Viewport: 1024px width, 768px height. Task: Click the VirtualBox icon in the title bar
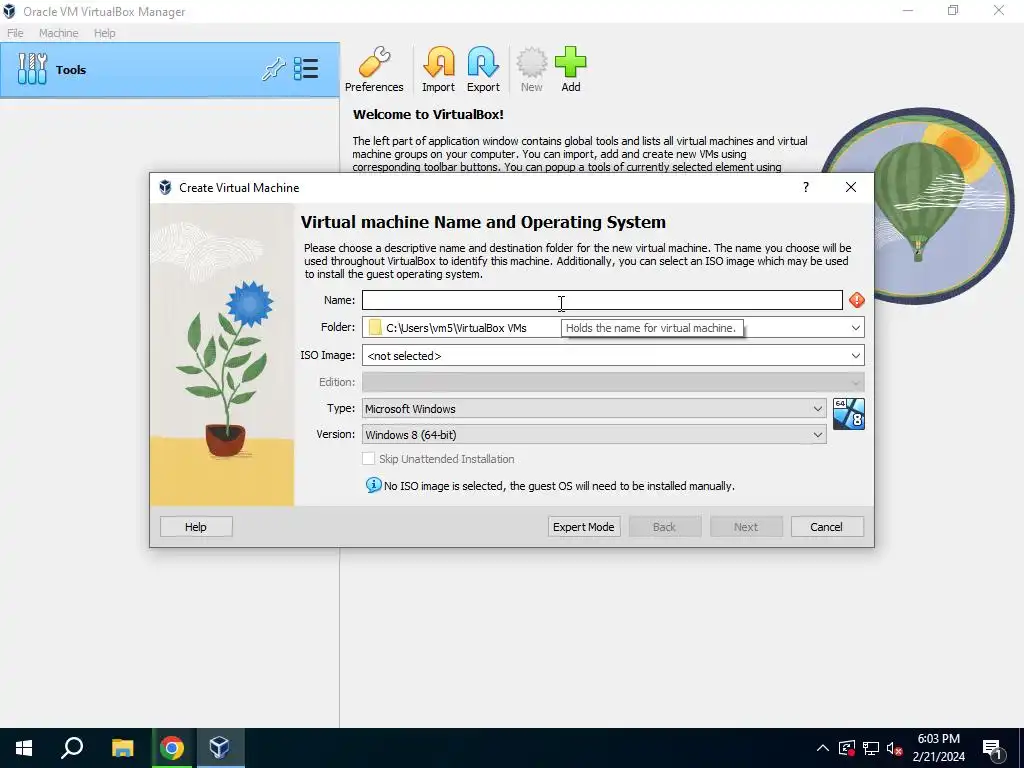(x=9, y=11)
